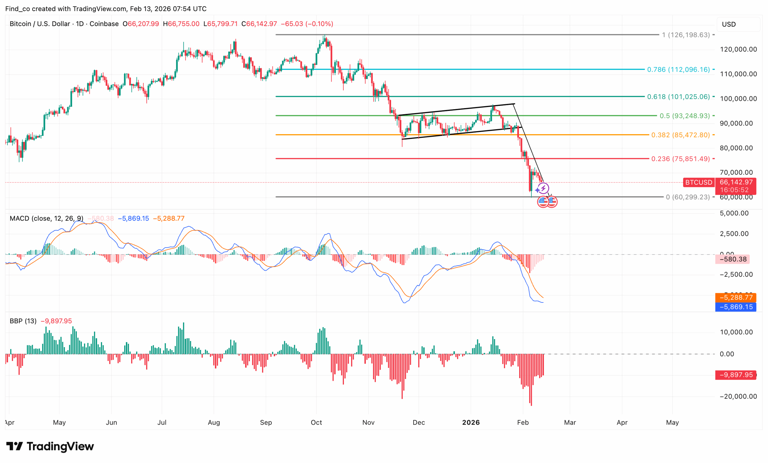Click the Jun label on the time axis
Viewport: 768px width, 463px height.
tap(112, 422)
